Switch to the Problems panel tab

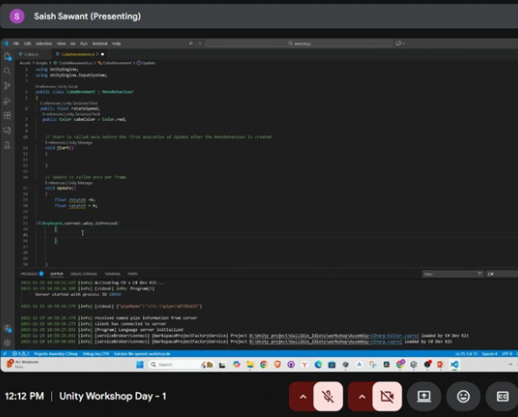coord(32,274)
